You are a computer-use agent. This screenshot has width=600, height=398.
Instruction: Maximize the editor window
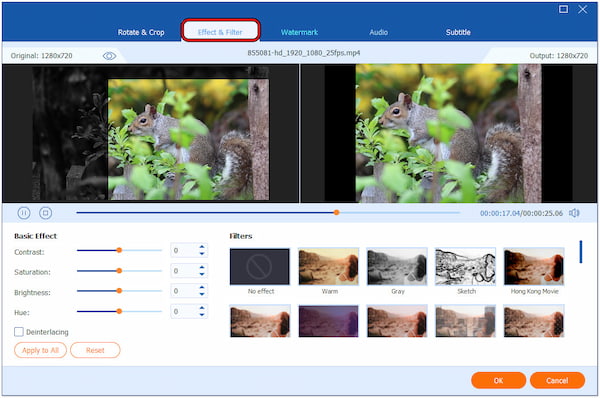click(563, 9)
